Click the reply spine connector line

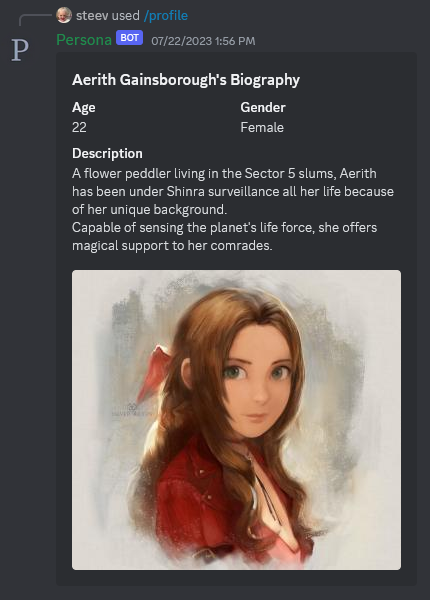[35, 20]
